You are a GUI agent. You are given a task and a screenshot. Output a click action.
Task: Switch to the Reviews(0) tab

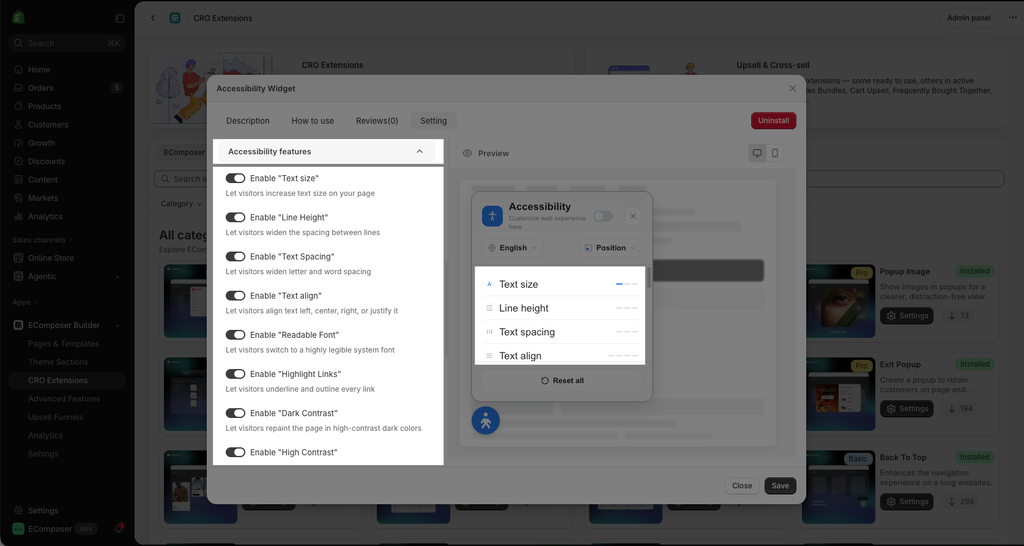point(377,121)
